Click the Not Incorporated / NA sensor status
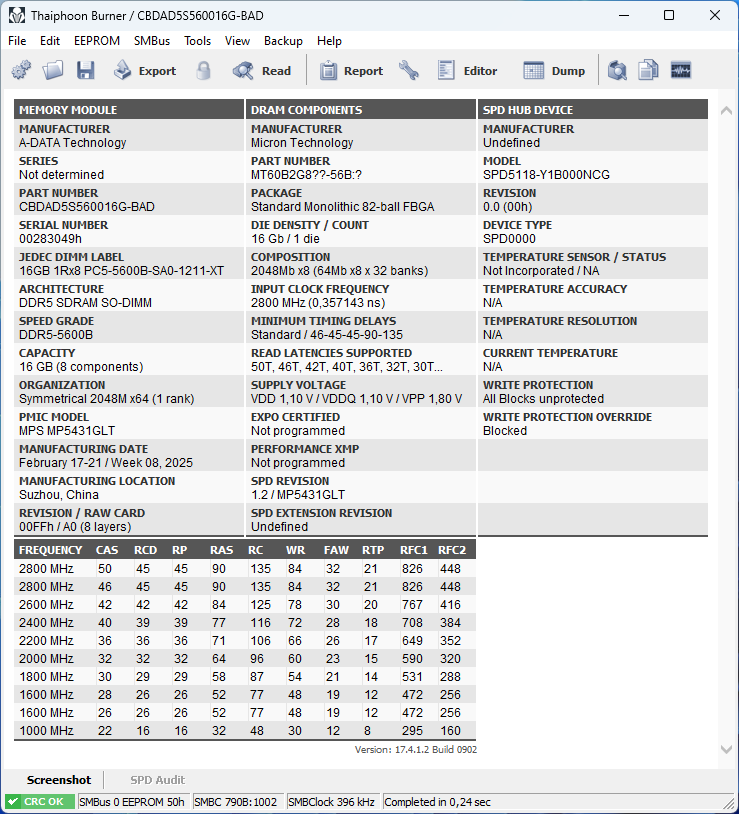Viewport: 739px width, 814px height. pyautogui.click(x=541, y=271)
